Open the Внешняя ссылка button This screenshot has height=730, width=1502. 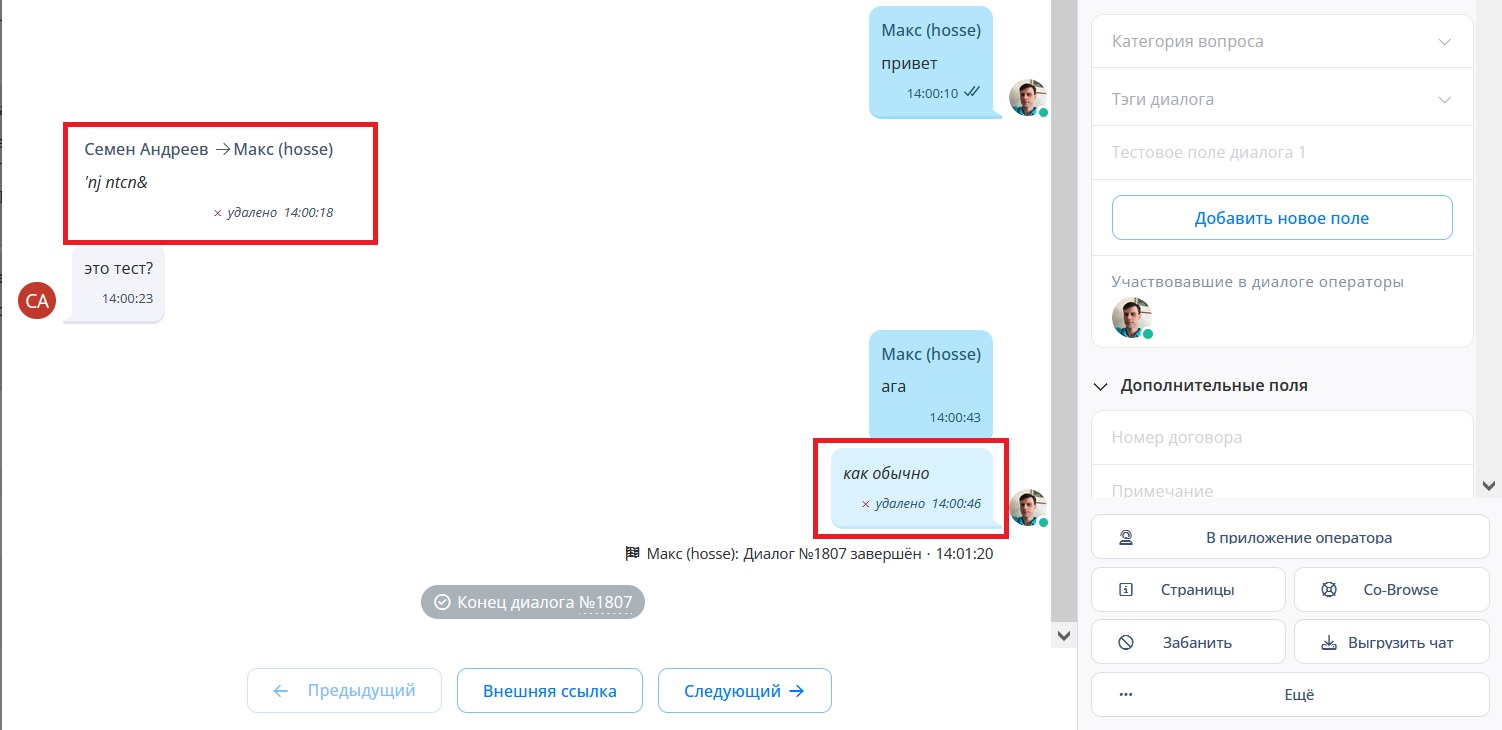pyautogui.click(x=549, y=691)
